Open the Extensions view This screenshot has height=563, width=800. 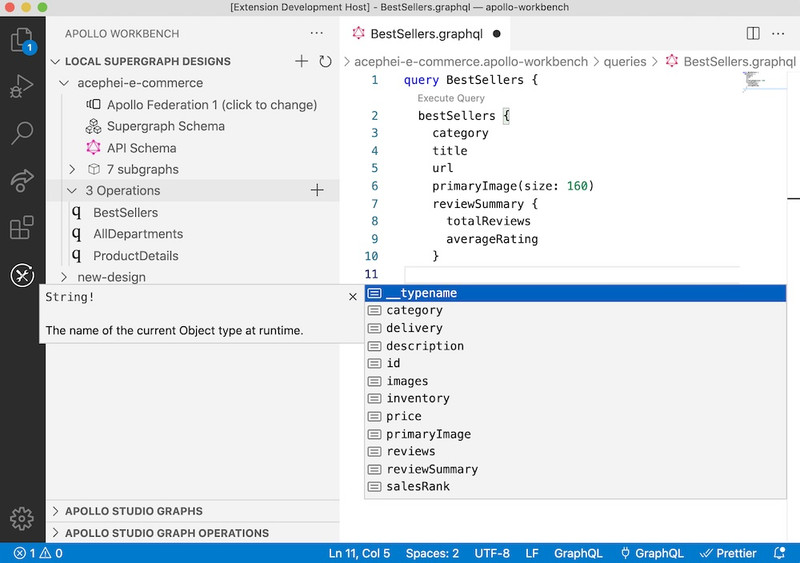[x=22, y=227]
